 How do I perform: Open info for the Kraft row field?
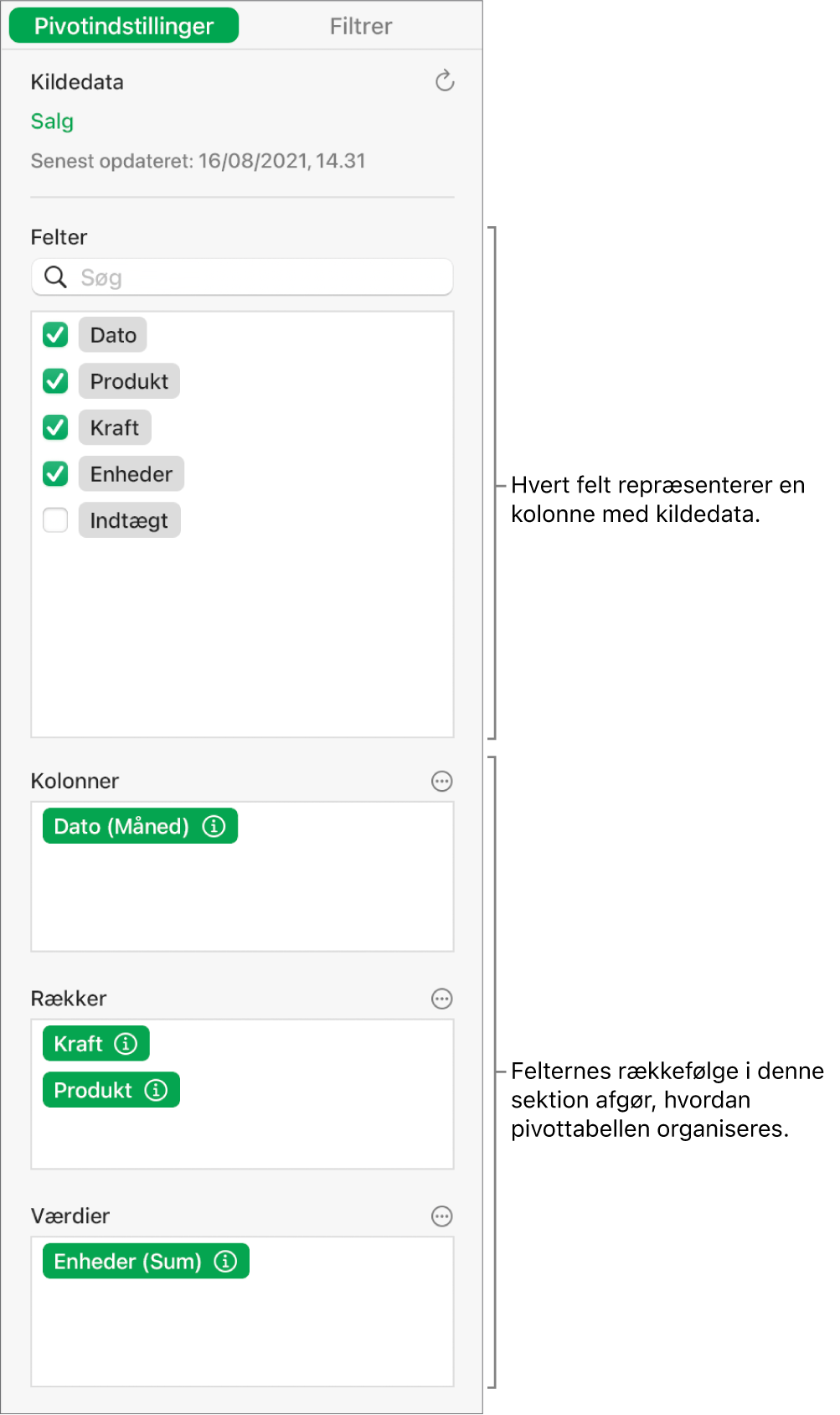pos(126,1044)
